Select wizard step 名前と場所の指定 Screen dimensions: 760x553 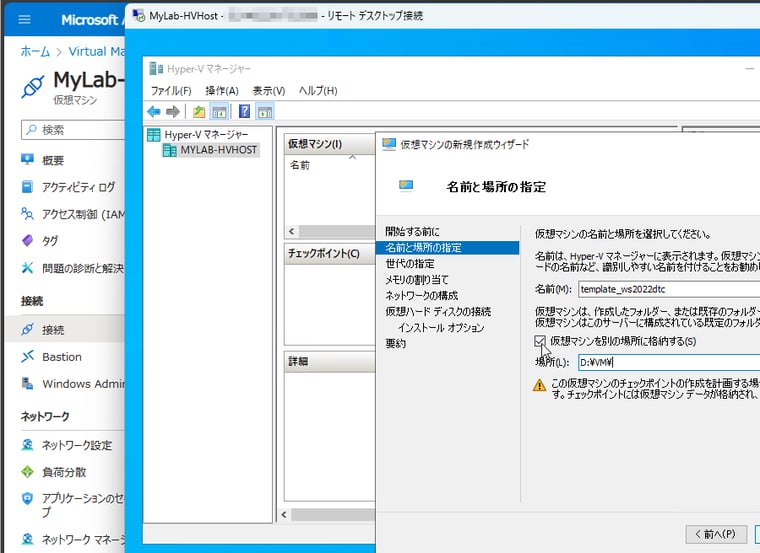point(447,248)
